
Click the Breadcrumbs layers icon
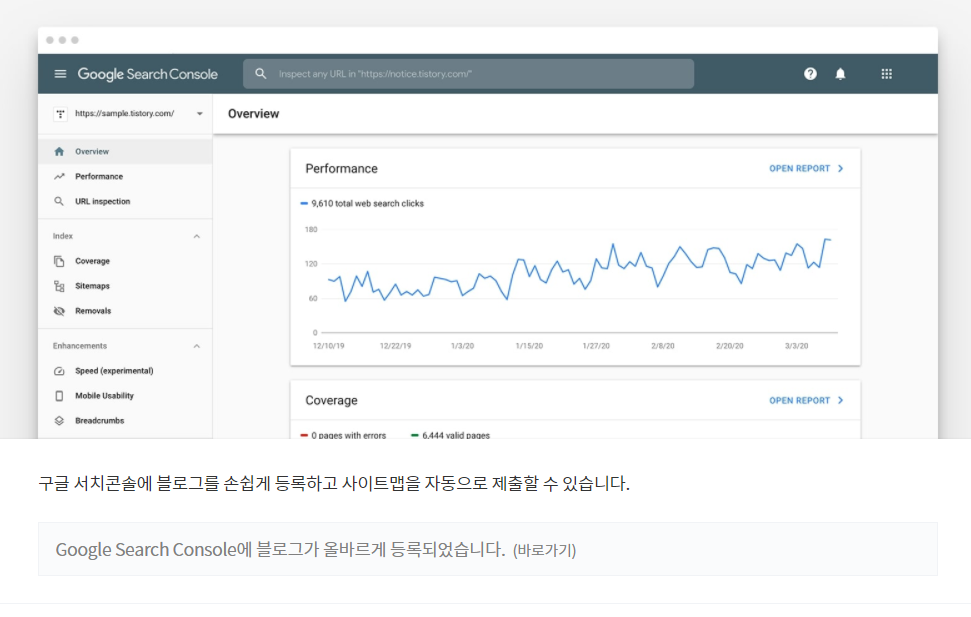tap(59, 421)
